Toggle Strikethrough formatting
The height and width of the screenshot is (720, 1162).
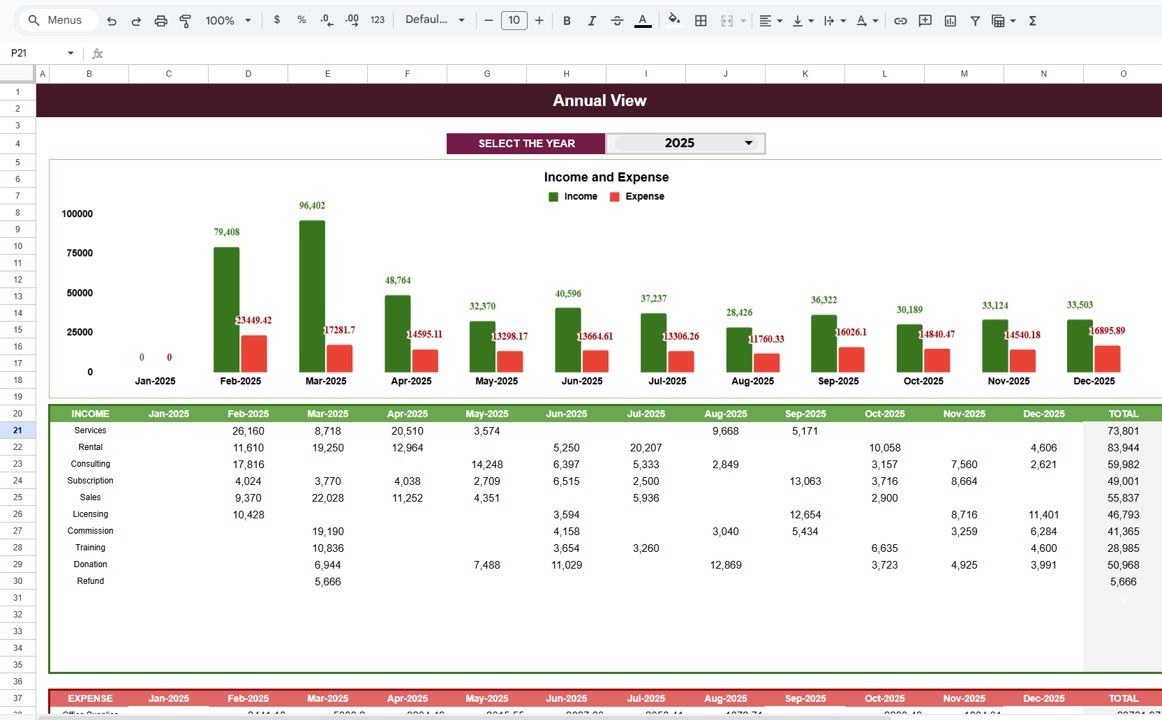(617, 20)
